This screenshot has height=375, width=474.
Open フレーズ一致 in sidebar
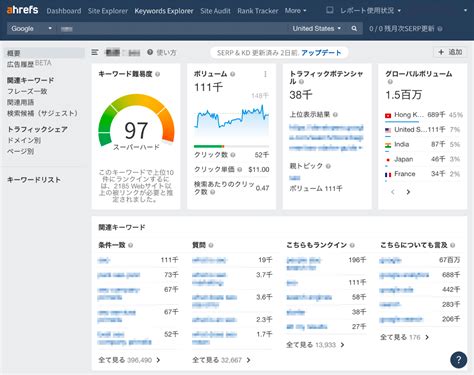point(27,91)
